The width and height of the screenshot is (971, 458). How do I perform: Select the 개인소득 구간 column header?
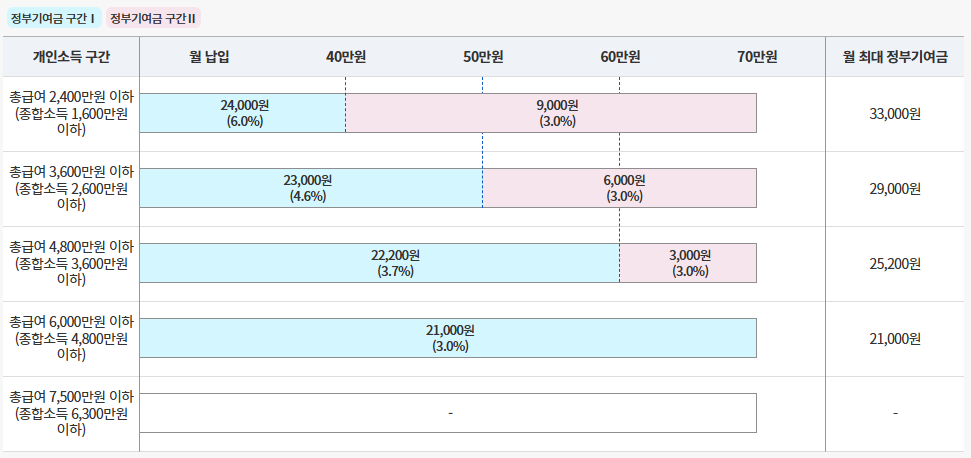coord(71,57)
